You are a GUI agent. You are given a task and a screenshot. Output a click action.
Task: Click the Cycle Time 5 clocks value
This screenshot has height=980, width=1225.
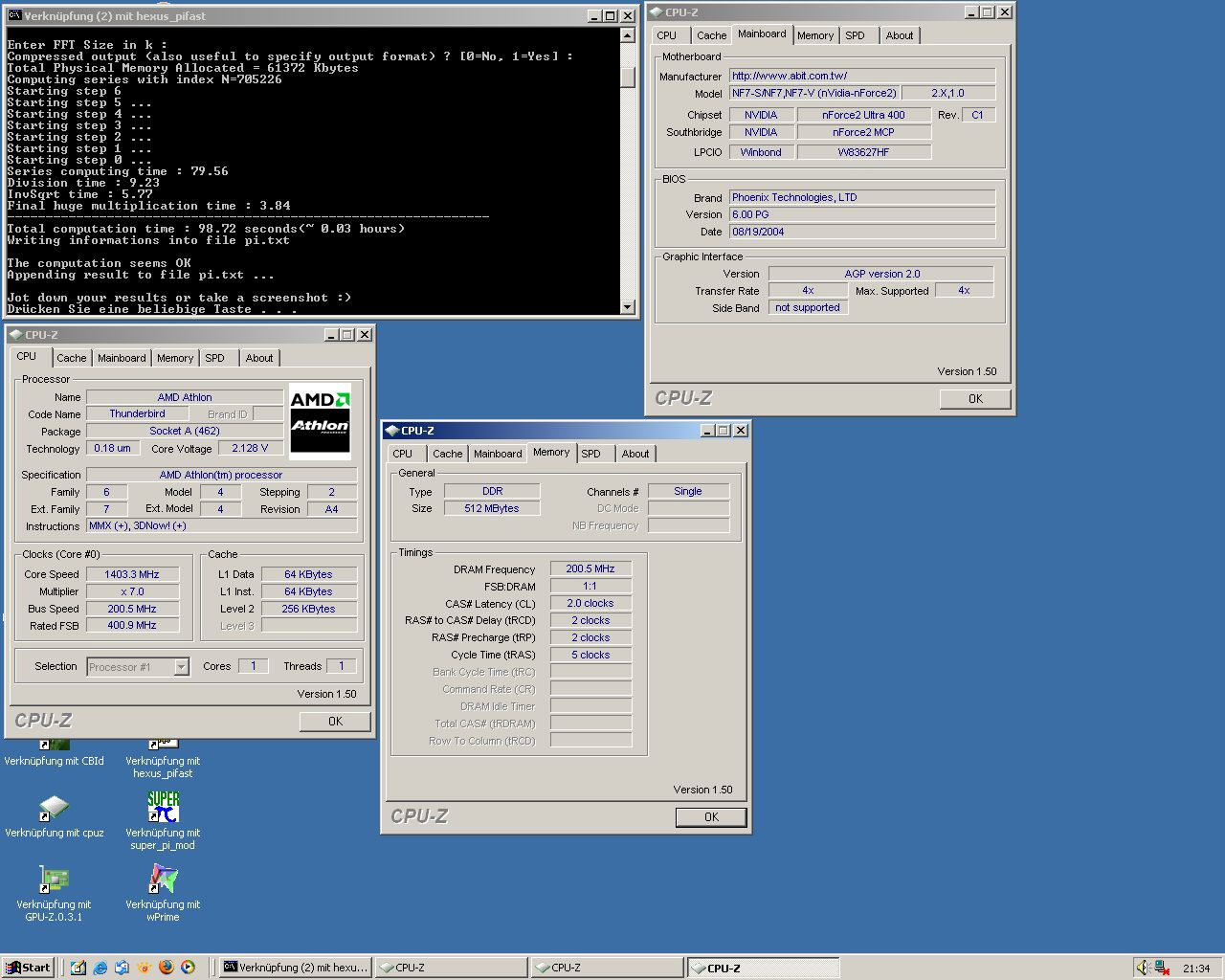pyautogui.click(x=590, y=655)
